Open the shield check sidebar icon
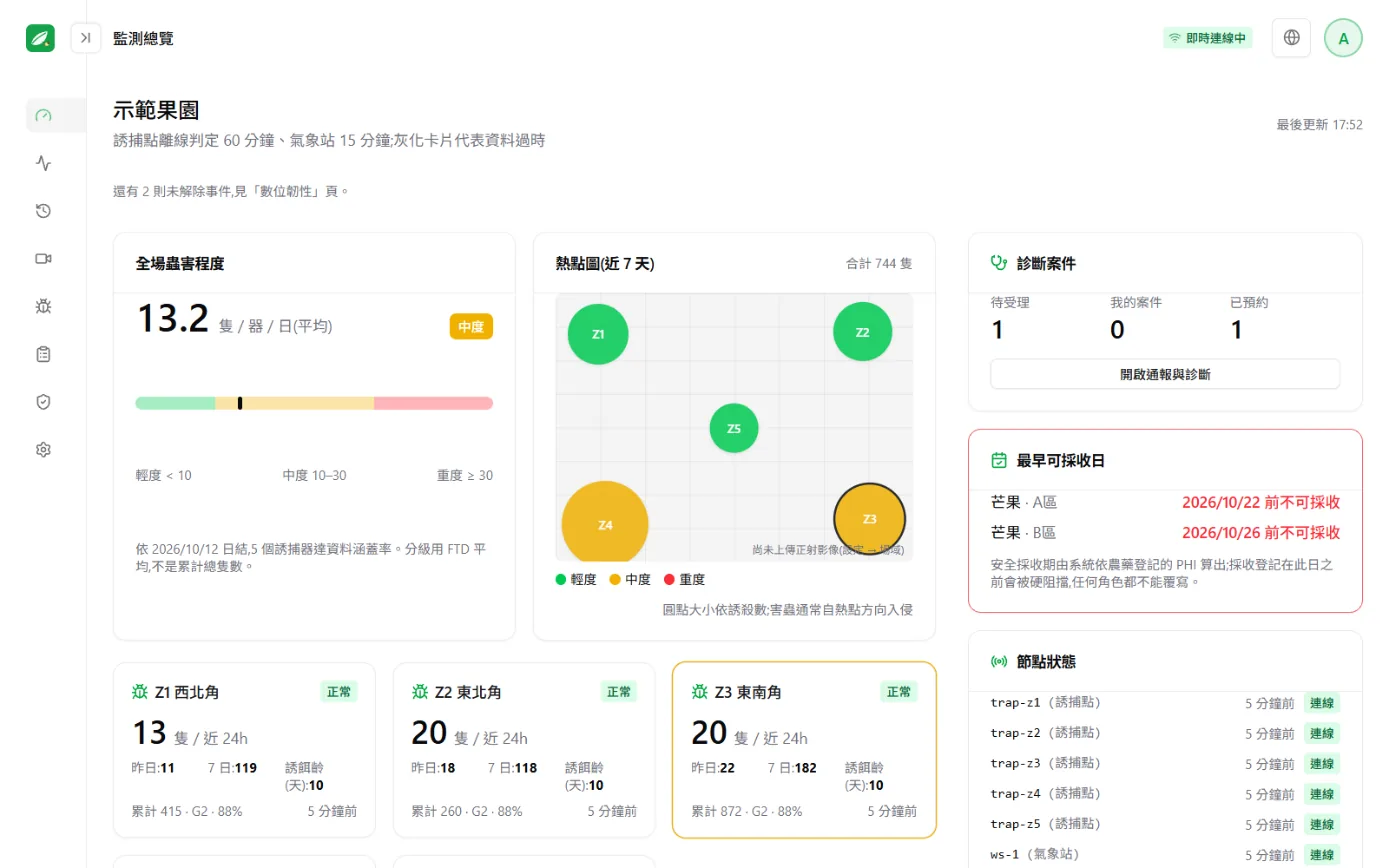Viewport: 1388px width, 868px height. pos(43,402)
